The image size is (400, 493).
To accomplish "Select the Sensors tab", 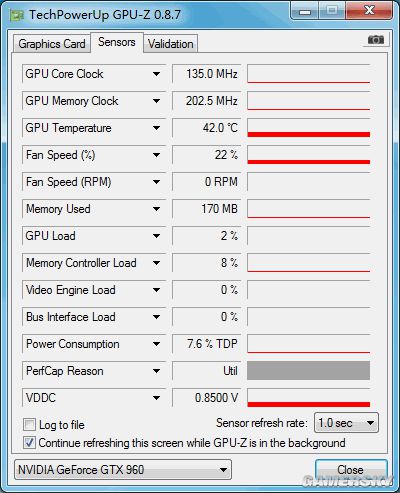I will coord(117,42).
